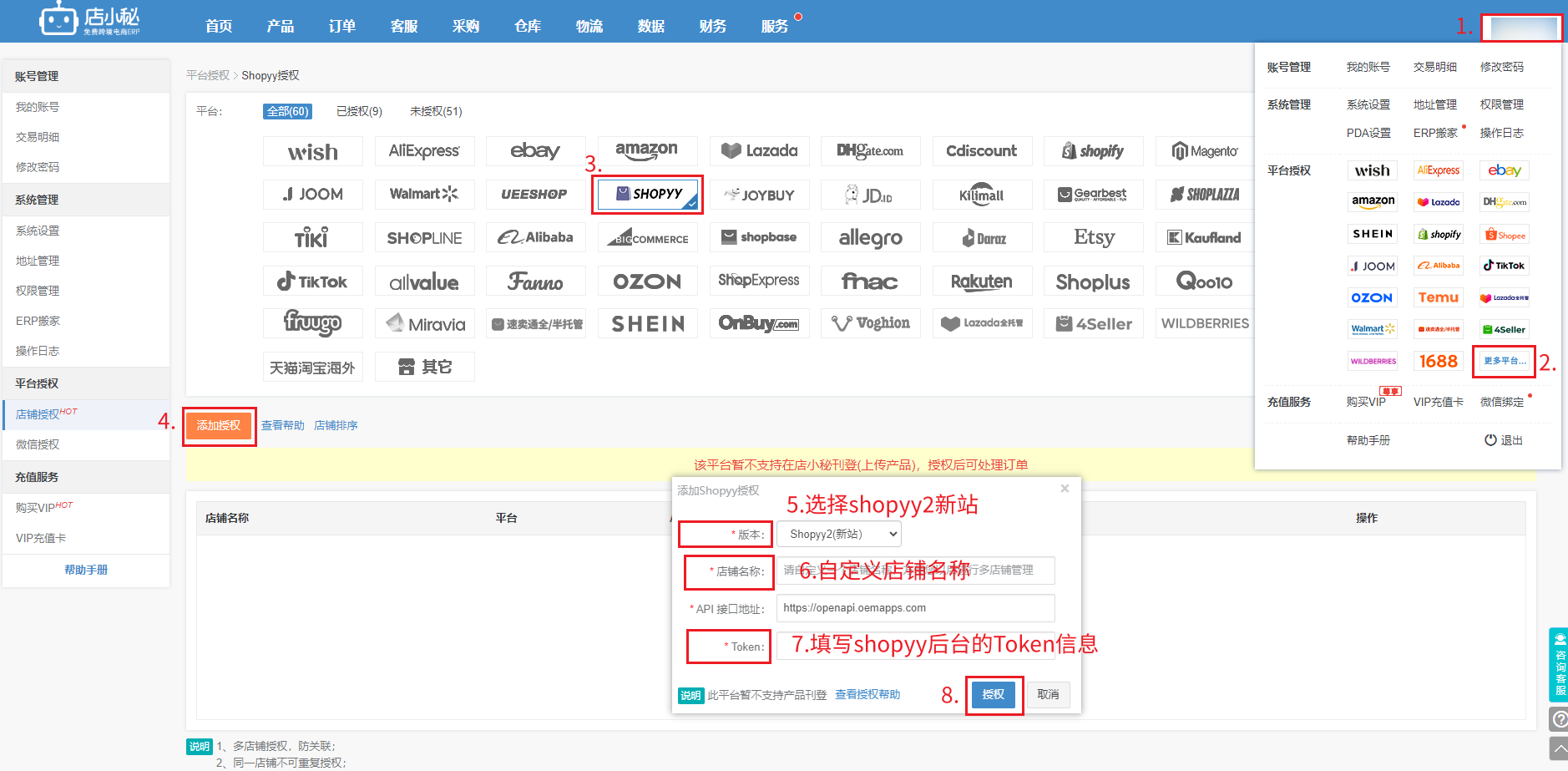Viewport: 1568px width, 771px height.
Task: Click 退出 to log out
Action: pos(1504,440)
